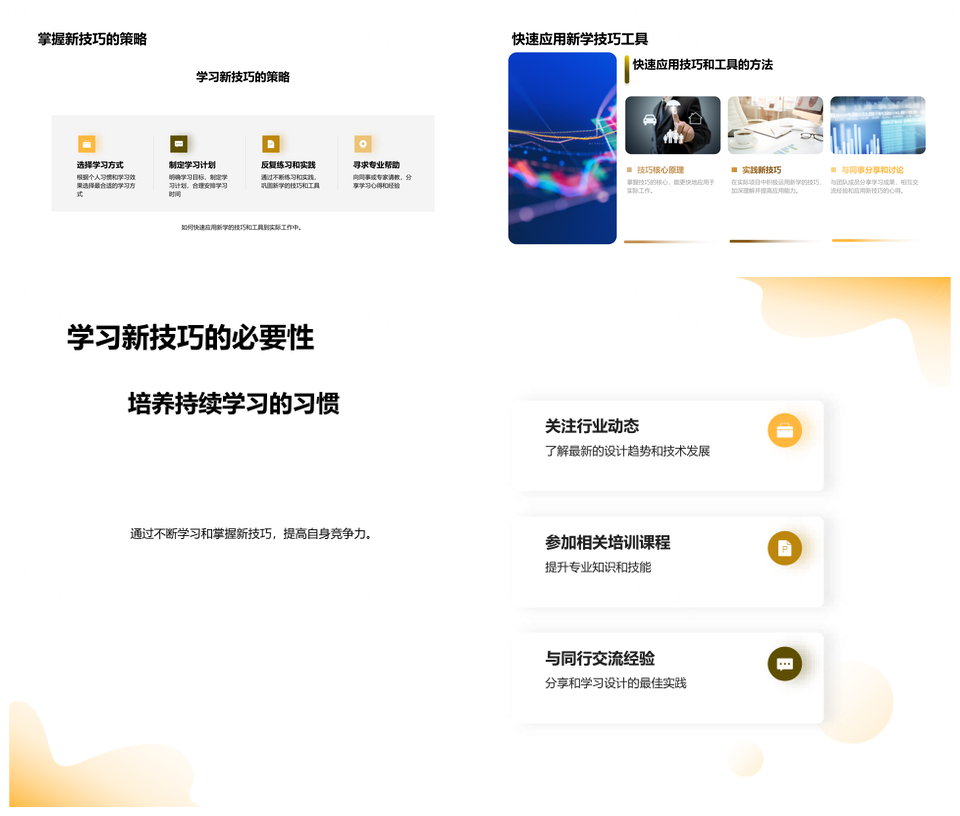Click the 制定学习计划 label

[192, 165]
